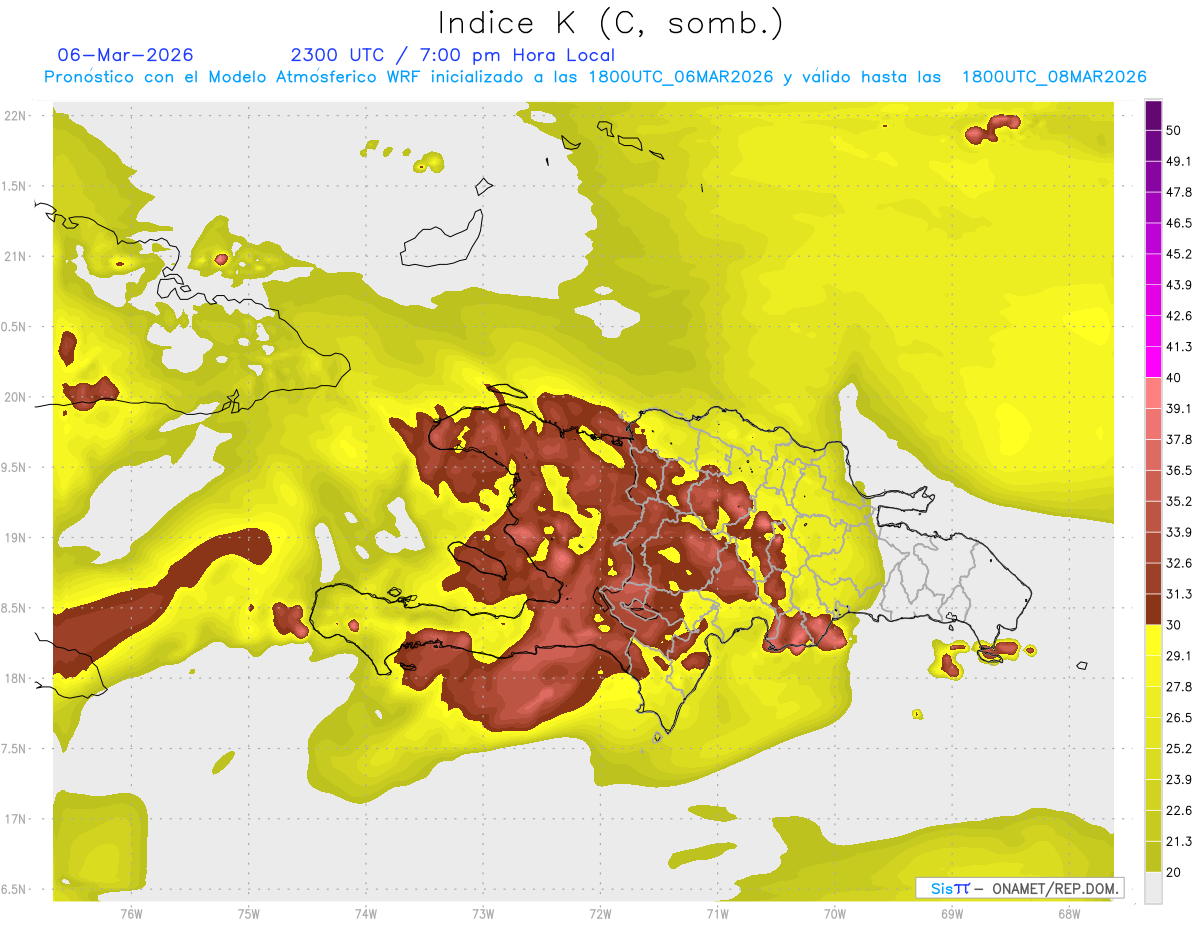The height and width of the screenshot is (927, 1200).
Task: Click the '69W' longitude label
Action: (952, 913)
